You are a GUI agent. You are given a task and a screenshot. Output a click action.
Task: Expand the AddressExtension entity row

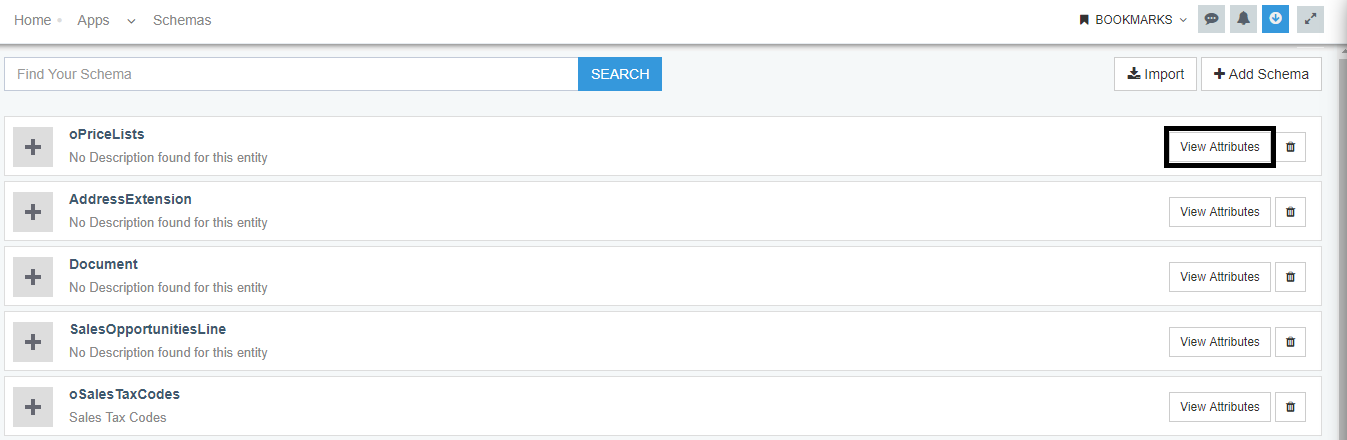(33, 212)
